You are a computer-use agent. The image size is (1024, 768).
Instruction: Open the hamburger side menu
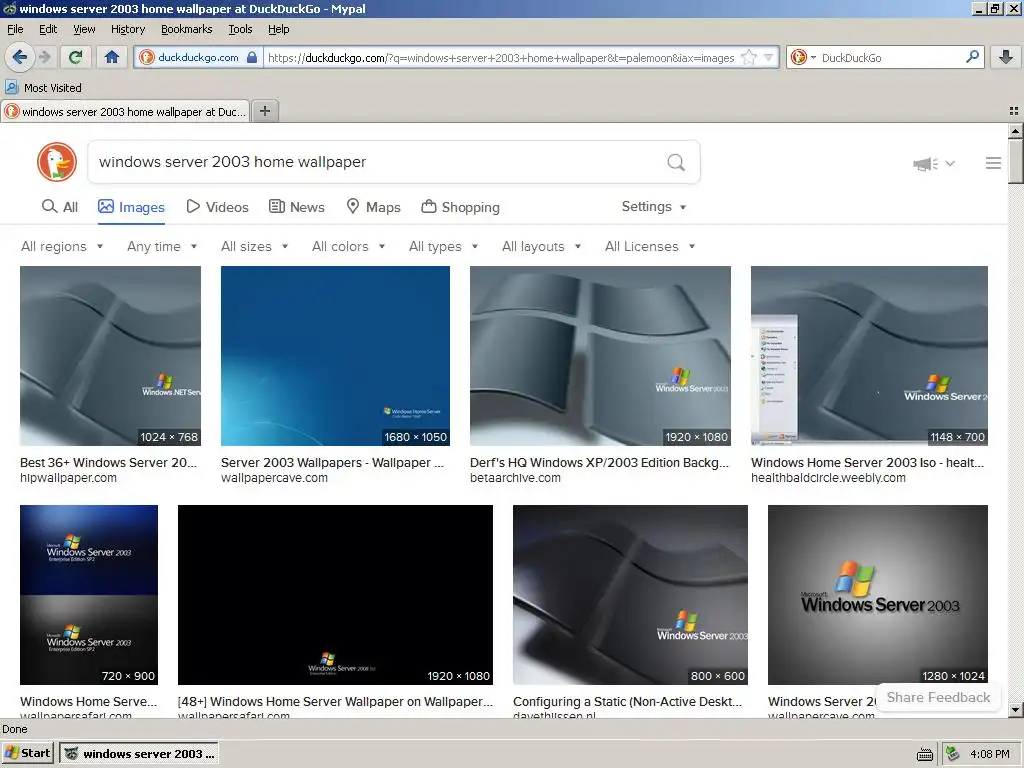click(x=993, y=163)
